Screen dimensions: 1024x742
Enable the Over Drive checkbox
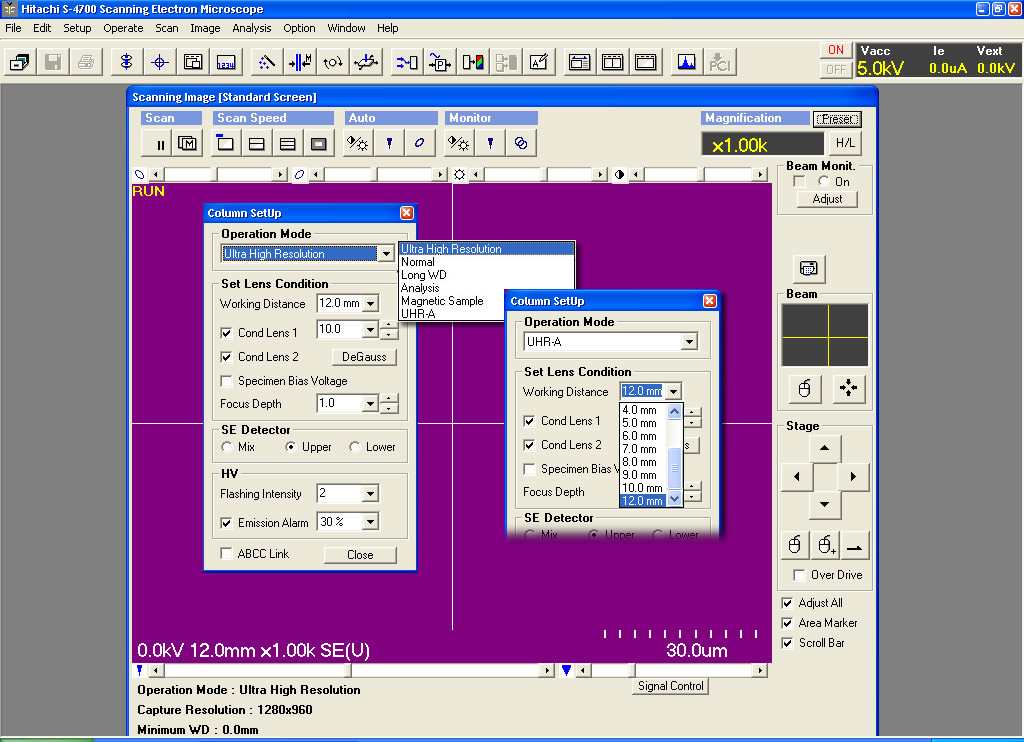(x=799, y=575)
